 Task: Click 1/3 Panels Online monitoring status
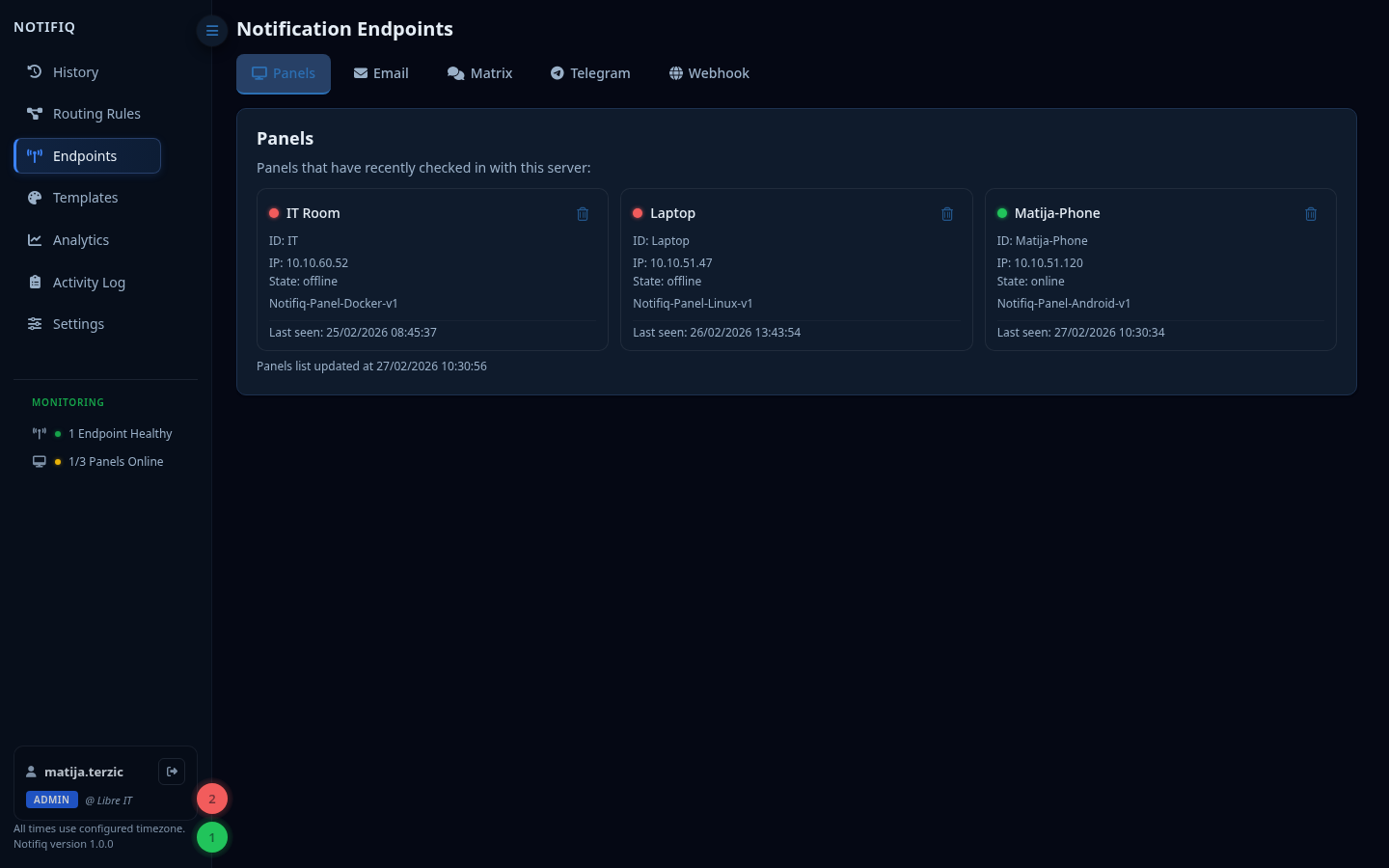coord(116,462)
